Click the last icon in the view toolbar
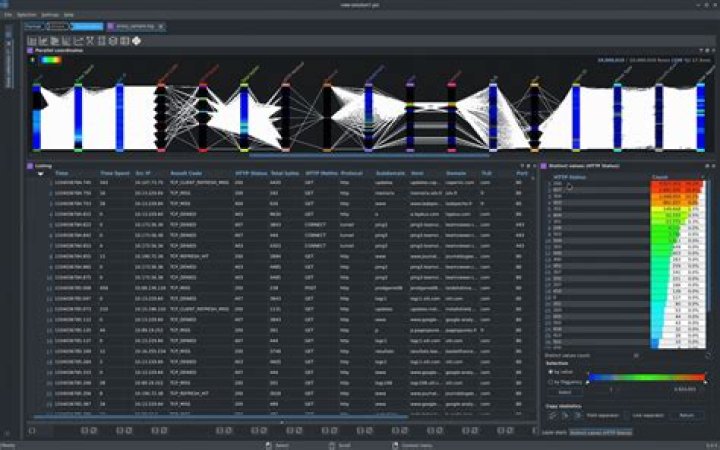The height and width of the screenshot is (450, 720). click(x=136, y=40)
